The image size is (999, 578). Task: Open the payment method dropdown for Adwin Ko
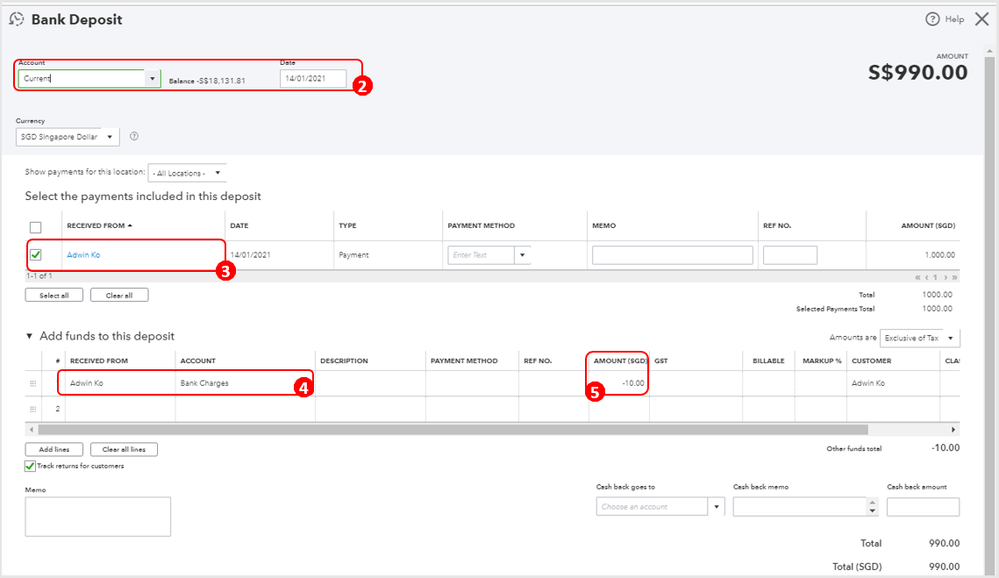(x=522, y=255)
